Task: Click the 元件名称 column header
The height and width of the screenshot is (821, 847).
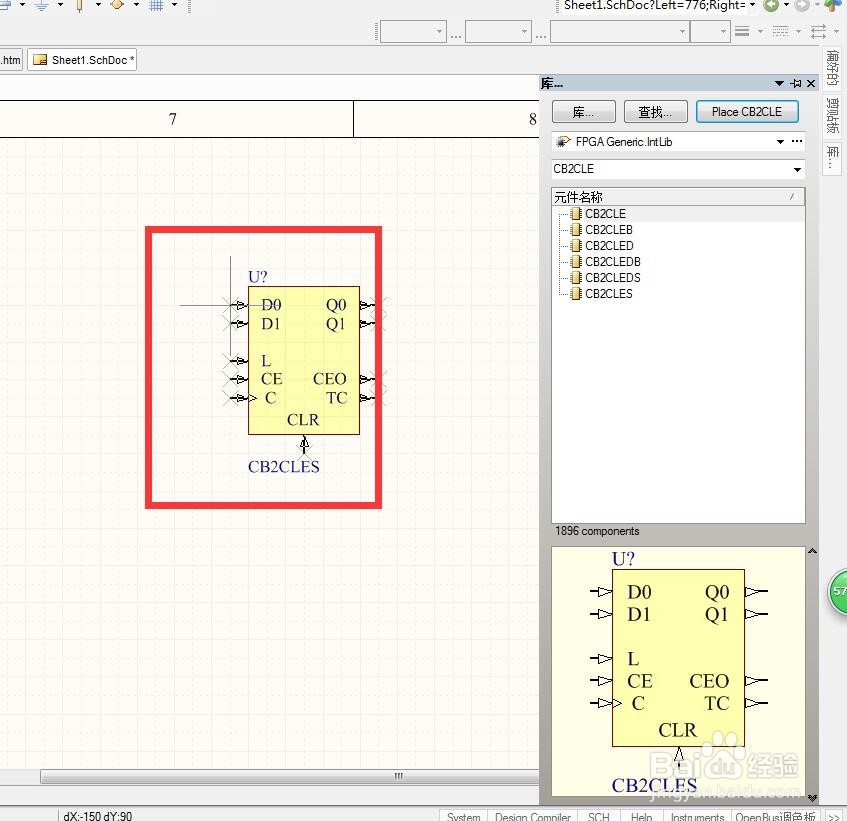Action: (x=678, y=197)
